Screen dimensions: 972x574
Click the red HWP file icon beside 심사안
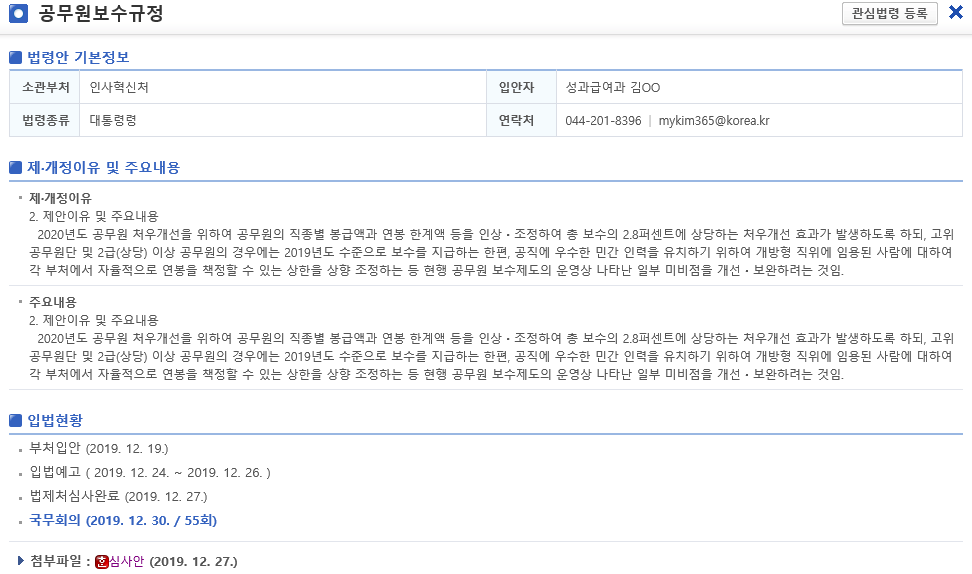pos(102,562)
